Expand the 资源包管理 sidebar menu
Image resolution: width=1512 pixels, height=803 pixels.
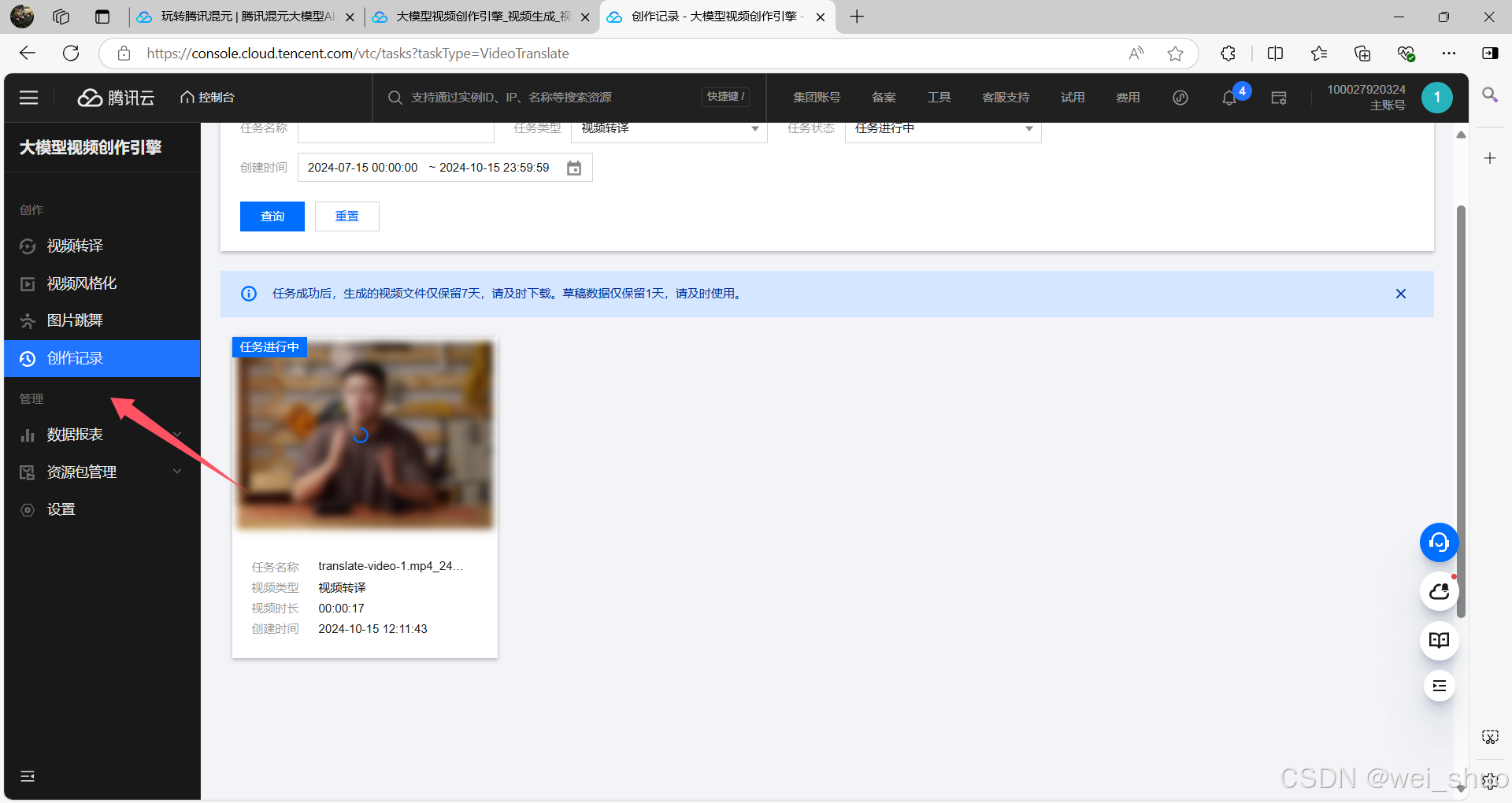(102, 472)
